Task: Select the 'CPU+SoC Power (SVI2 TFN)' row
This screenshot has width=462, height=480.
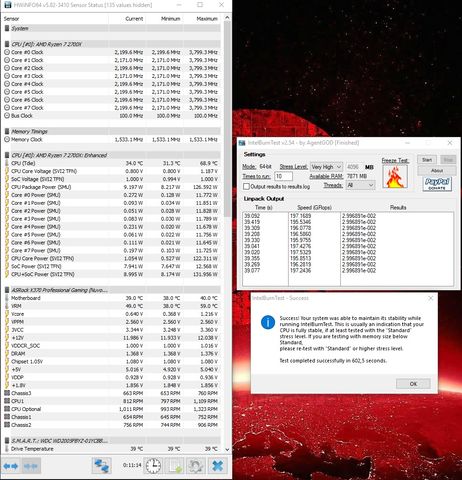Action: [112, 274]
